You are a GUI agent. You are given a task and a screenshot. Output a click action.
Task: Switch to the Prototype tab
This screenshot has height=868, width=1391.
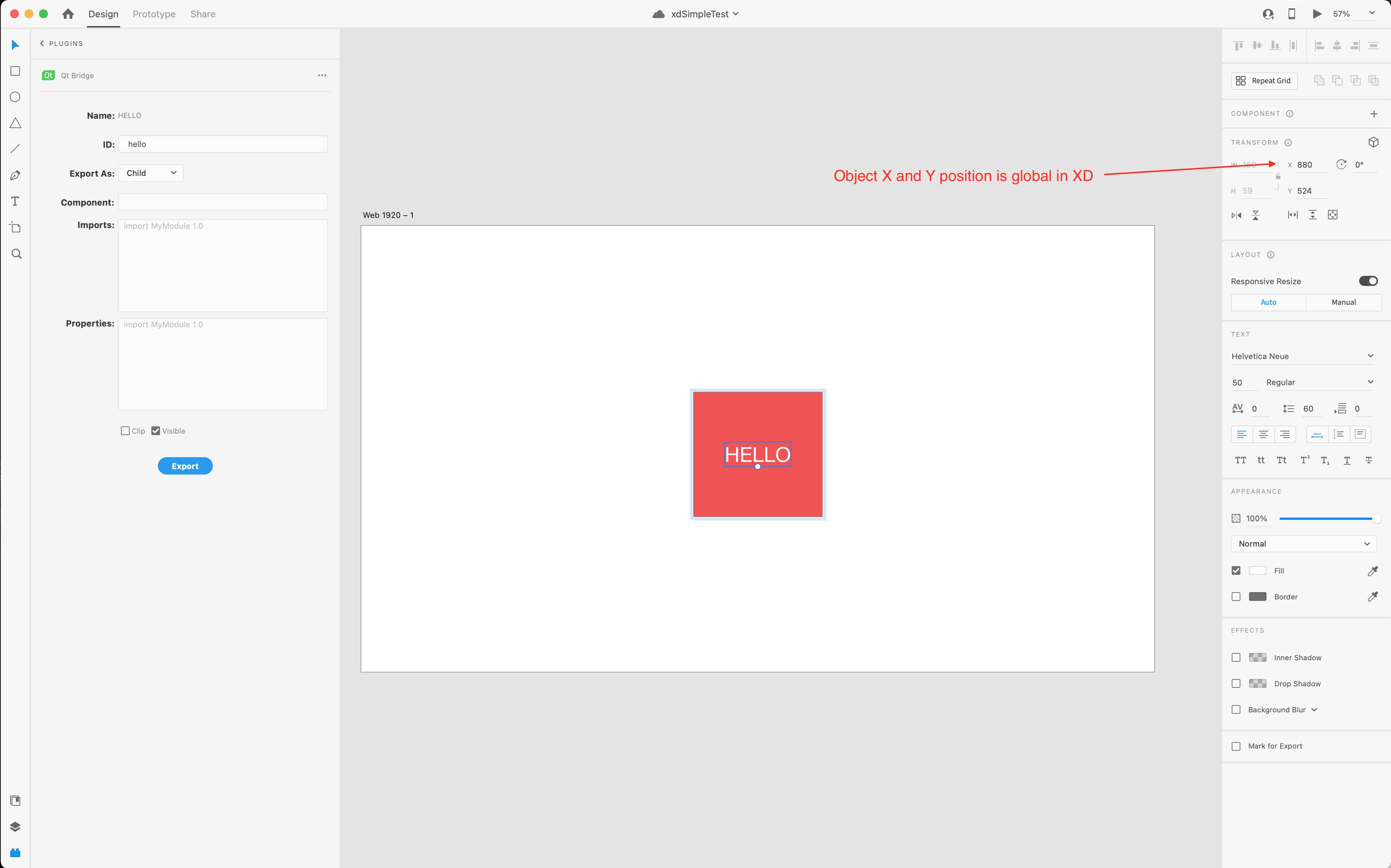154,14
